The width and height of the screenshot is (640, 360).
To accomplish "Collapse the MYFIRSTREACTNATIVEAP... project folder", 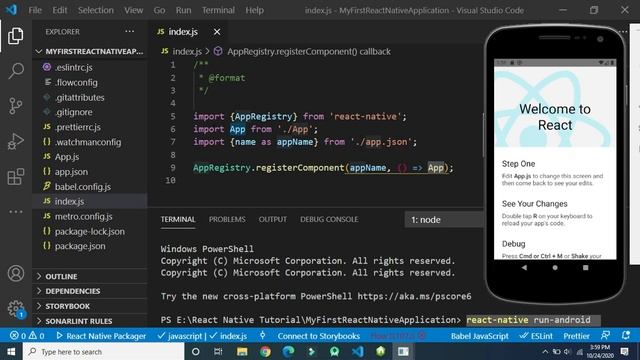I will pos(90,51).
